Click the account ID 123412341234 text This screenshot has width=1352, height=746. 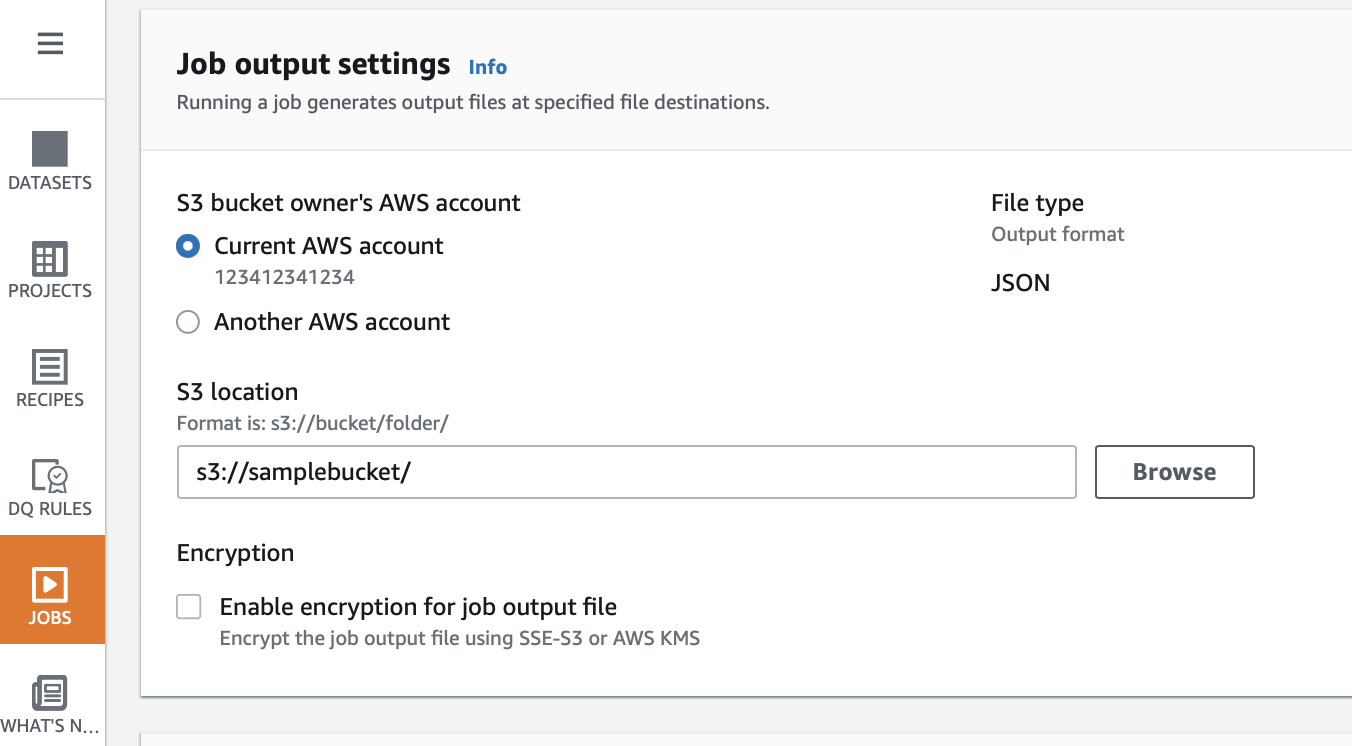(284, 277)
